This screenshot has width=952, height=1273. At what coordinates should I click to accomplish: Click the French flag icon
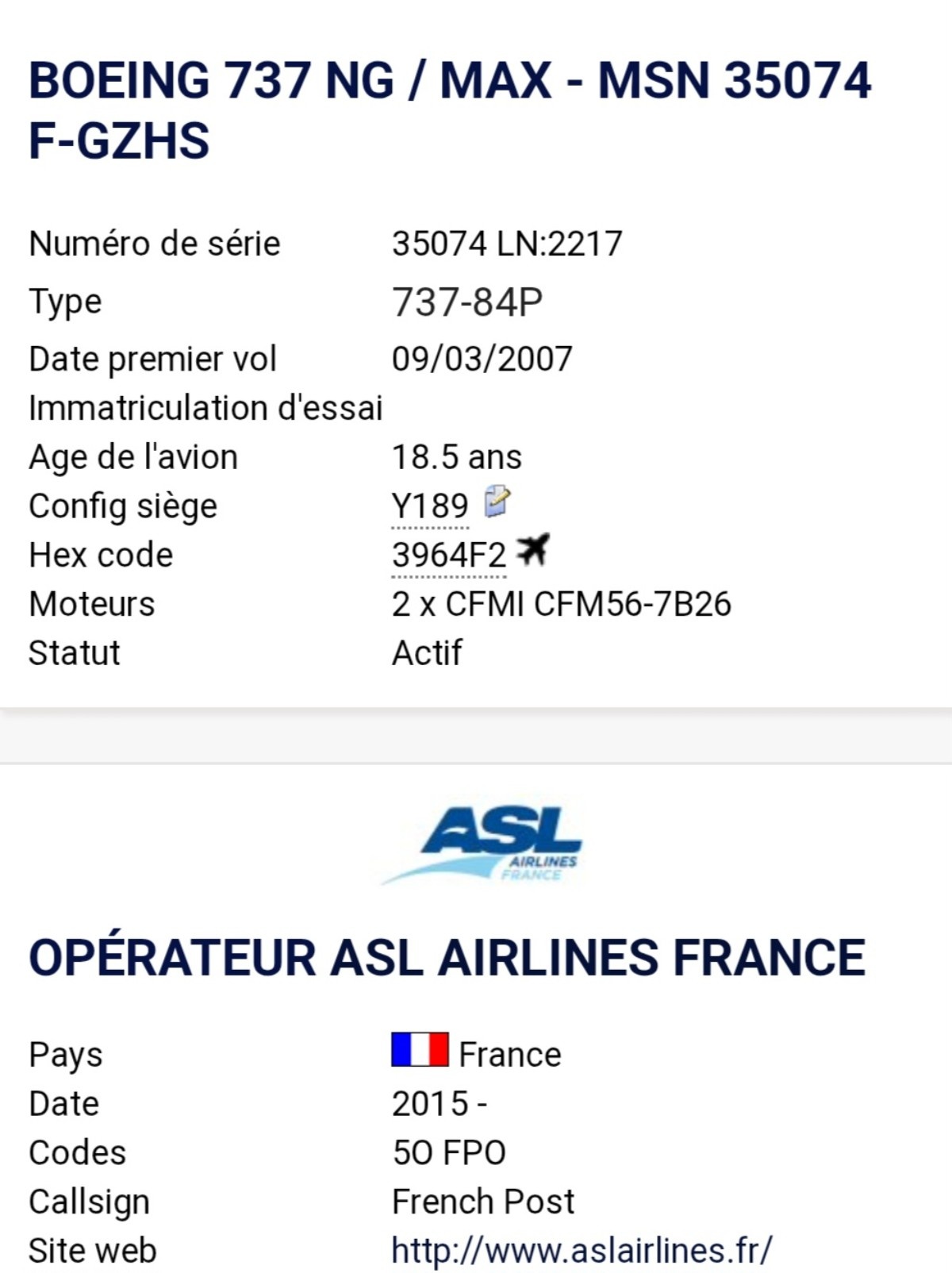coord(420,1050)
